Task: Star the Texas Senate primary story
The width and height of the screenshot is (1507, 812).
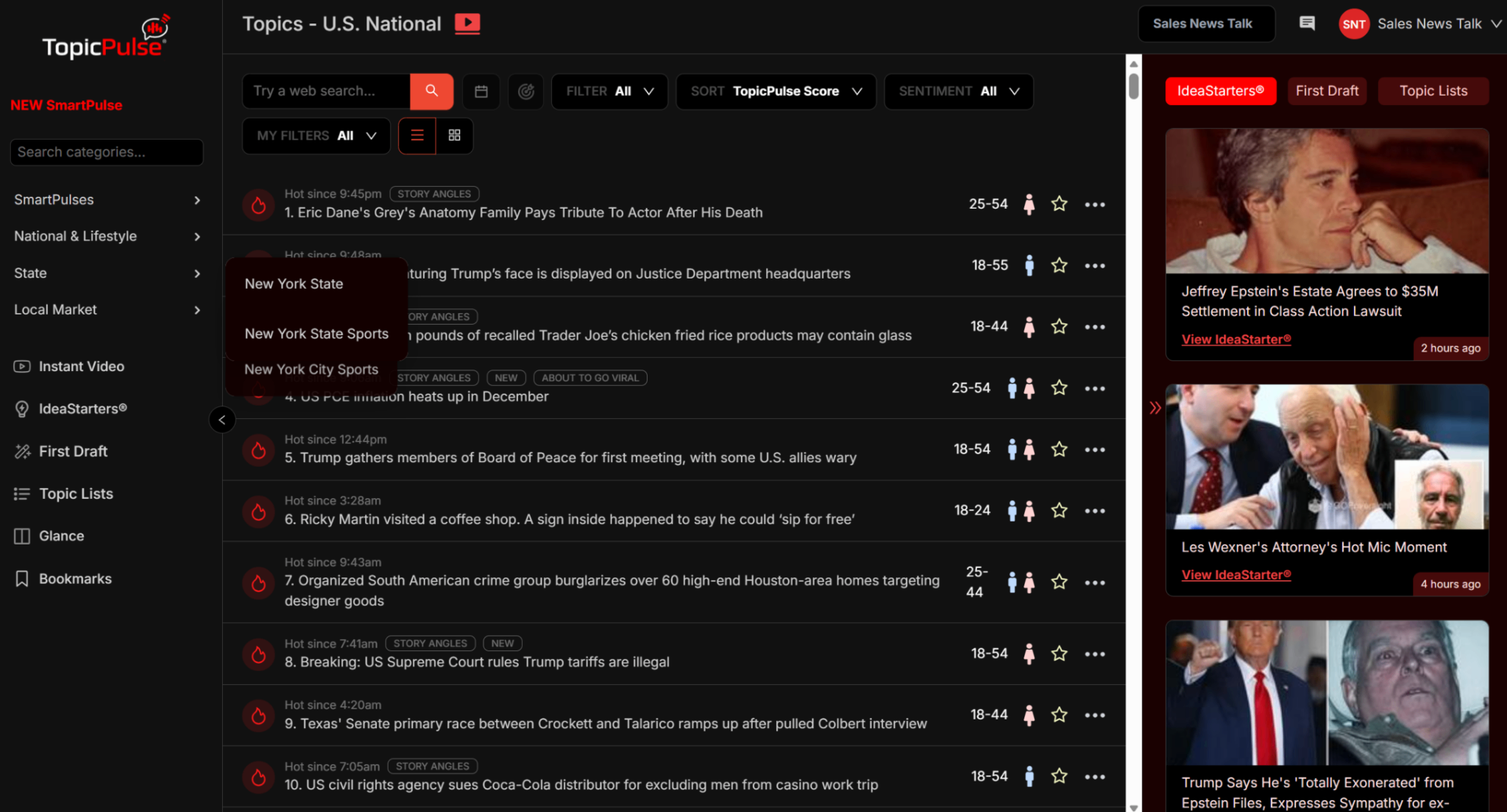Action: click(1059, 715)
